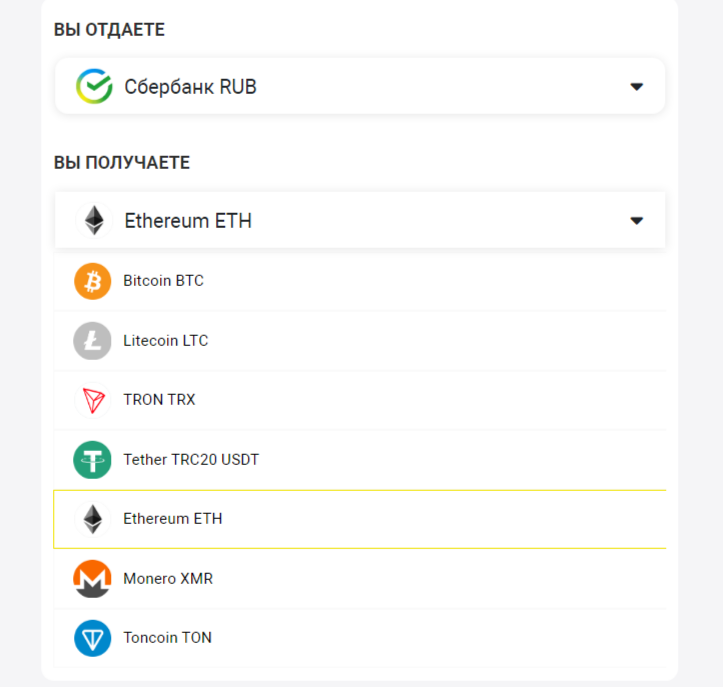Select Bitcoin BTC from the list
Viewport: 723px width, 687px height.
(x=163, y=281)
